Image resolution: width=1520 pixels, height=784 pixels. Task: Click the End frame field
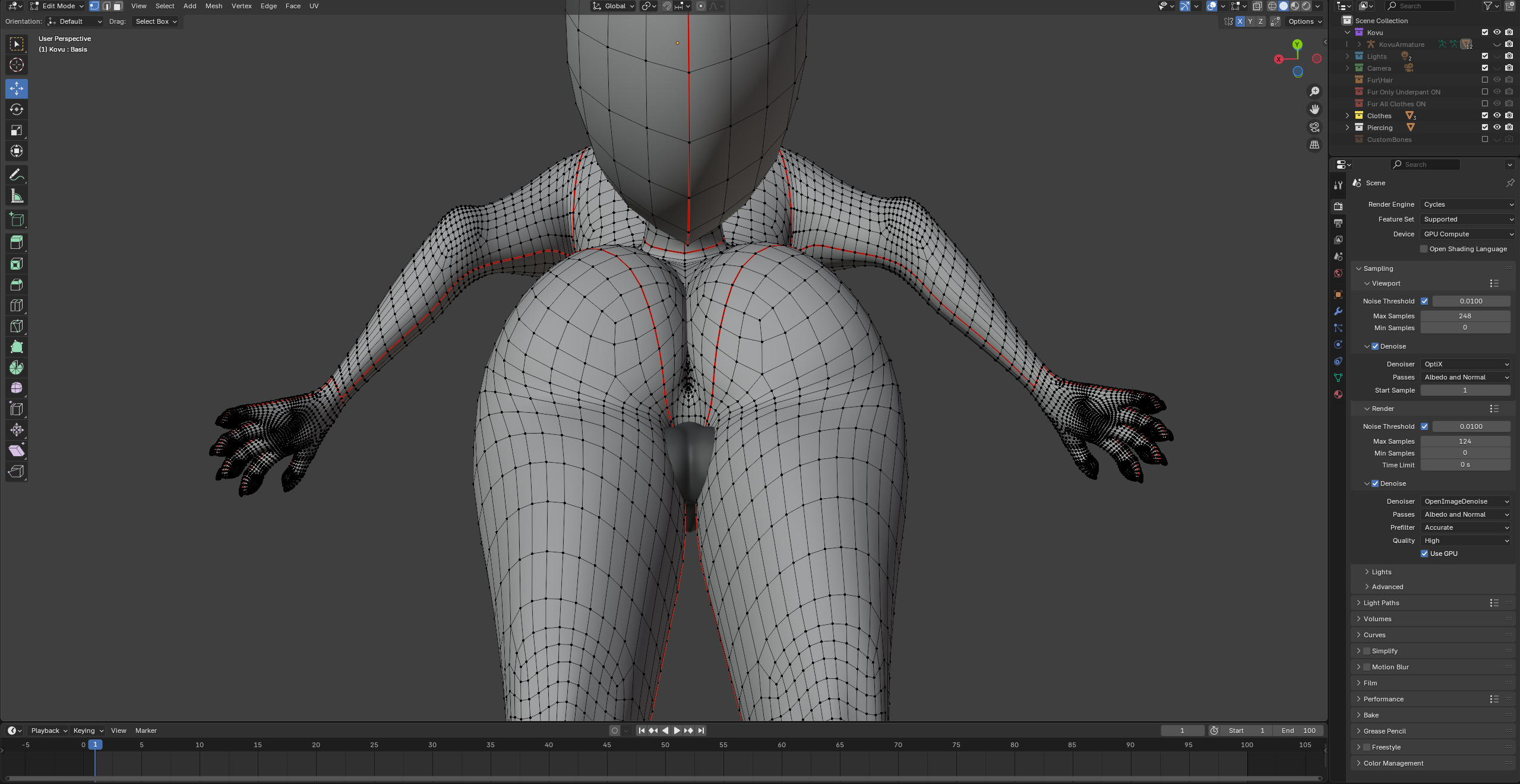1298,731
